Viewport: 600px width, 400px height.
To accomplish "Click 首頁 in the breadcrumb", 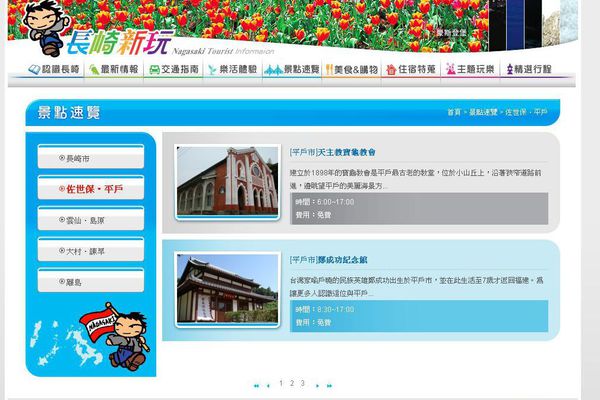I will click(454, 112).
